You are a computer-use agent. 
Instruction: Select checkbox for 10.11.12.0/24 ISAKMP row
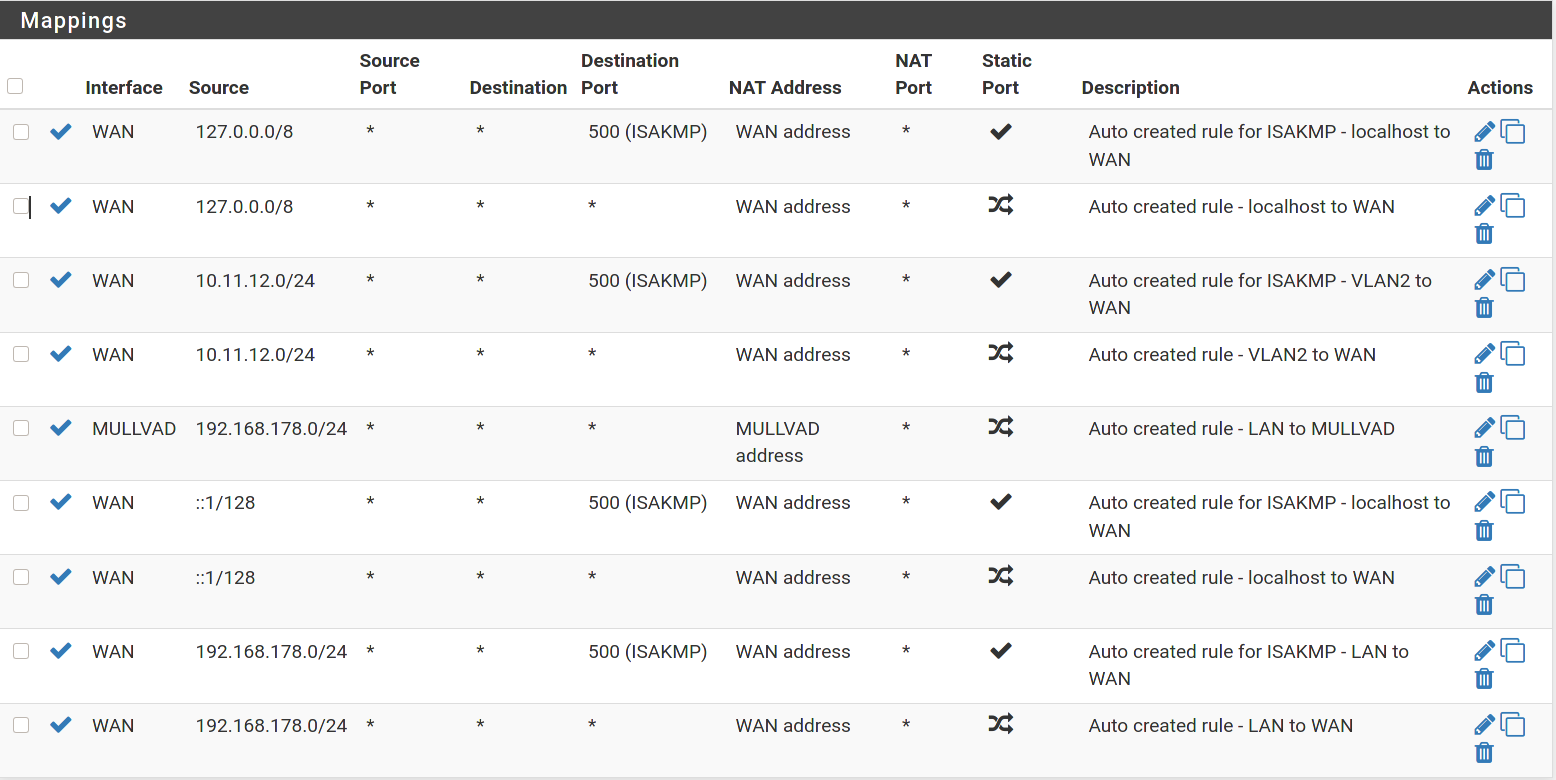tap(21, 280)
